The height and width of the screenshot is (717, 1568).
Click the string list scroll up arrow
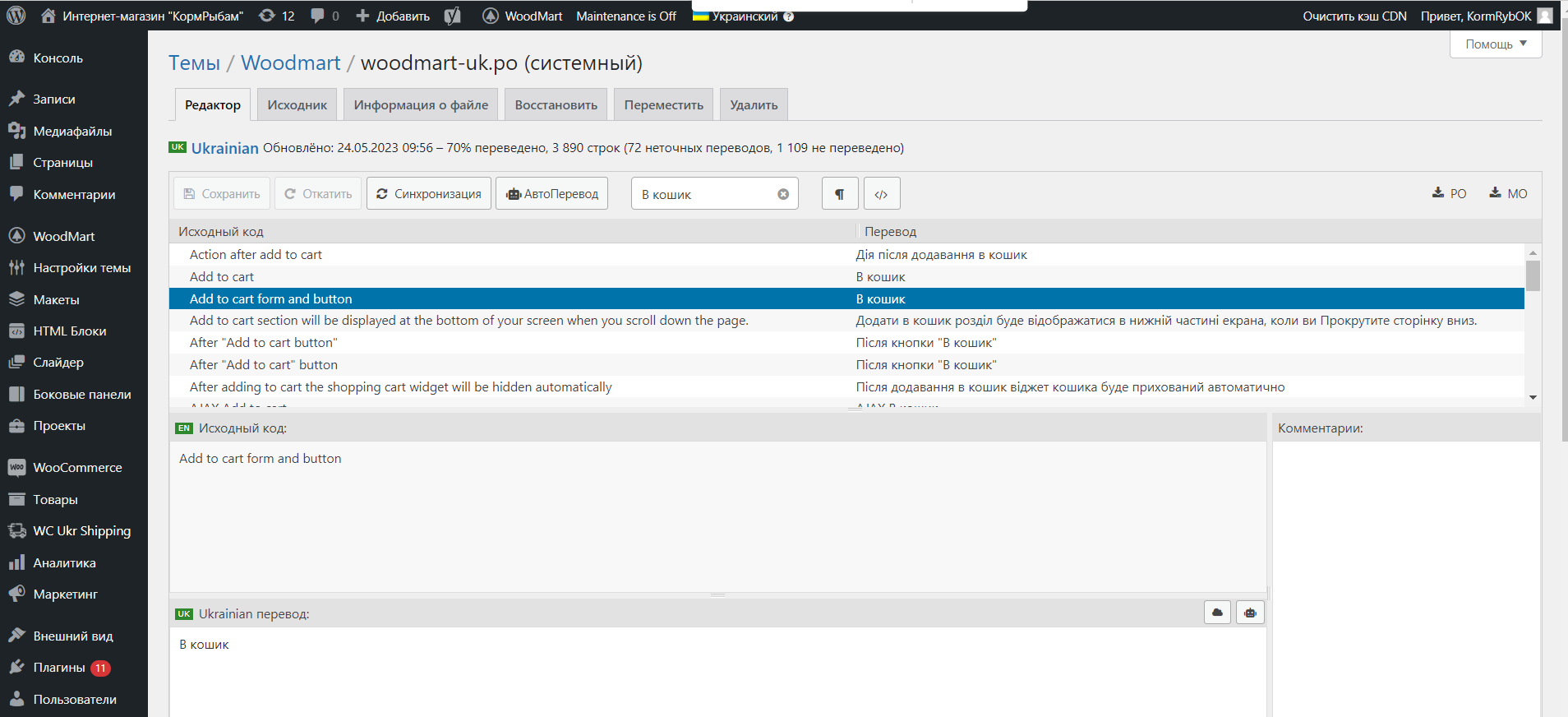(x=1533, y=252)
